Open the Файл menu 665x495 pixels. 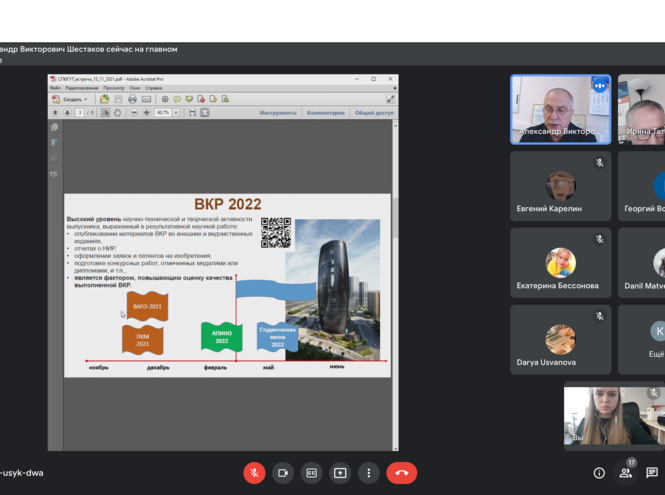56,88
